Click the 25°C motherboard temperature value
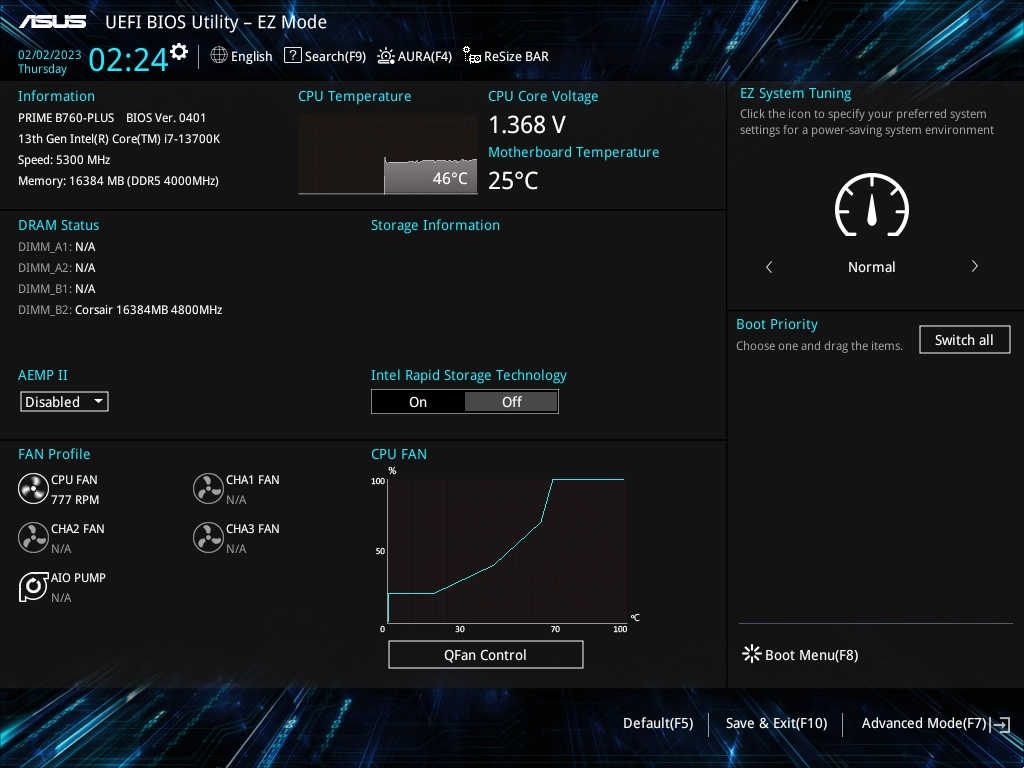The height and width of the screenshot is (768, 1024). (x=513, y=180)
